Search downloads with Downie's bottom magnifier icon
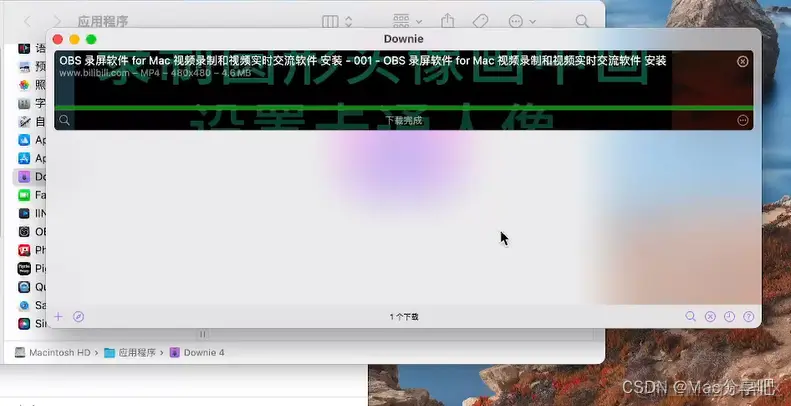Screen dimensions: 791x406 [691, 317]
